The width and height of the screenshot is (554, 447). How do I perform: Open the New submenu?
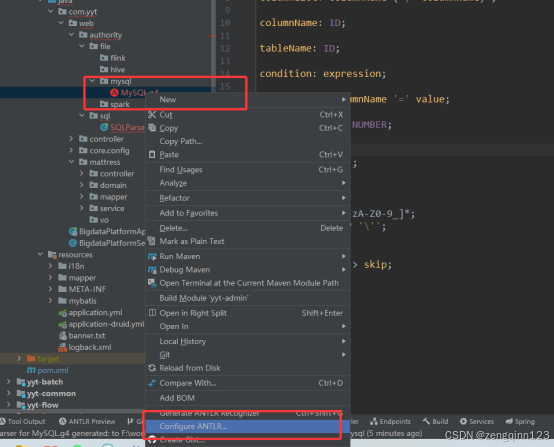[x=248, y=100]
